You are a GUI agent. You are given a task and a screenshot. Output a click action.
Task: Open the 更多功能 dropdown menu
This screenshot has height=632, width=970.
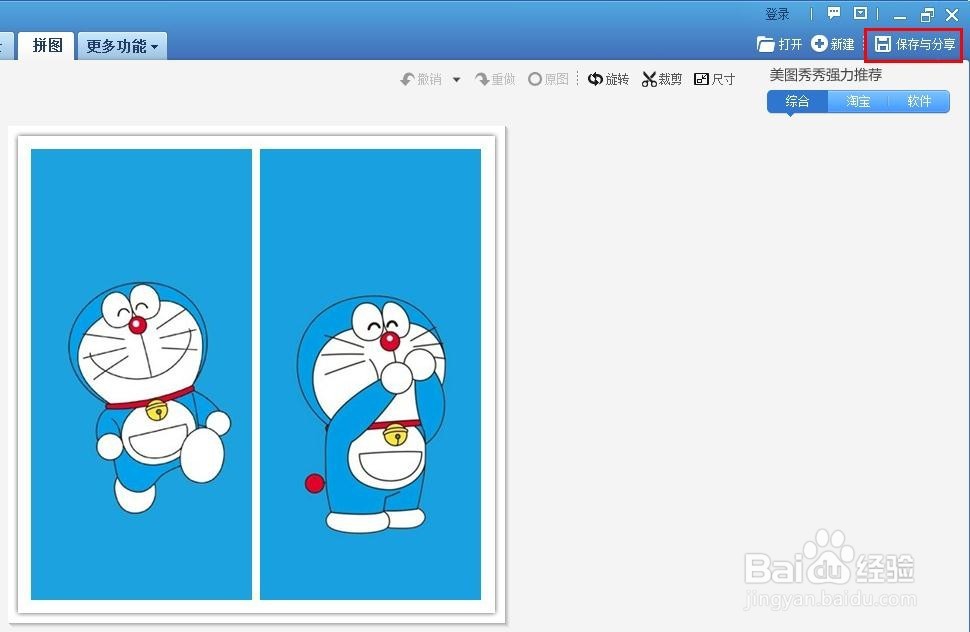pyautogui.click(x=122, y=46)
